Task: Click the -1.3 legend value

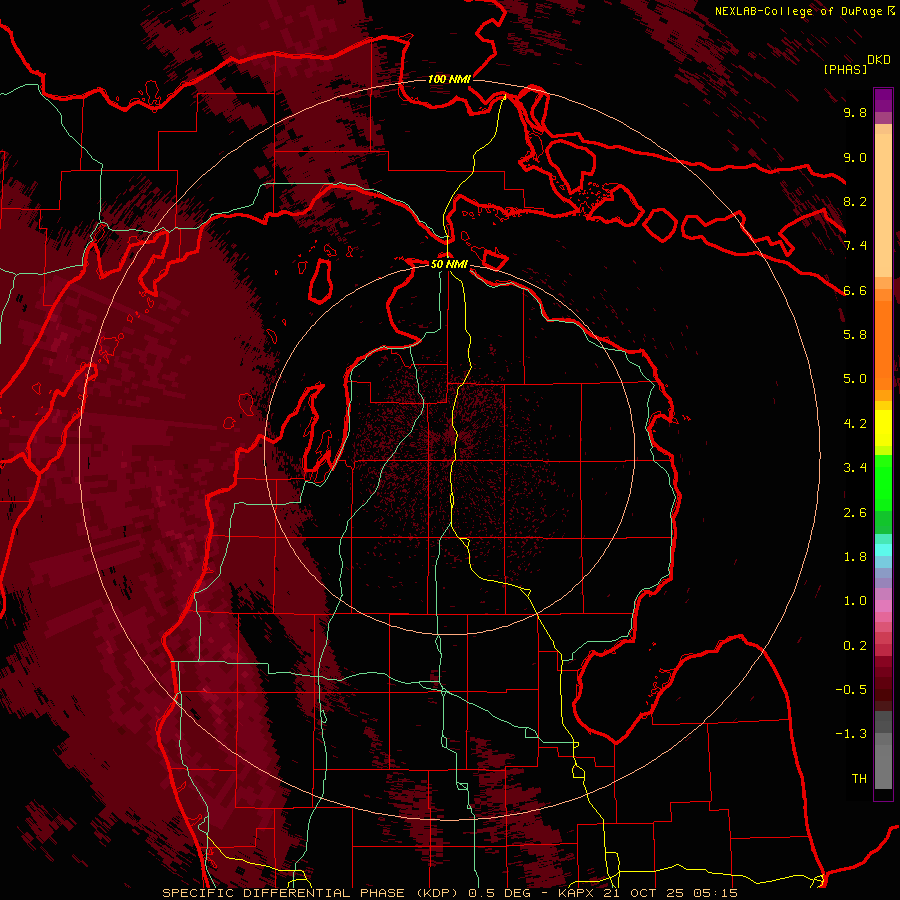Action: point(851,734)
